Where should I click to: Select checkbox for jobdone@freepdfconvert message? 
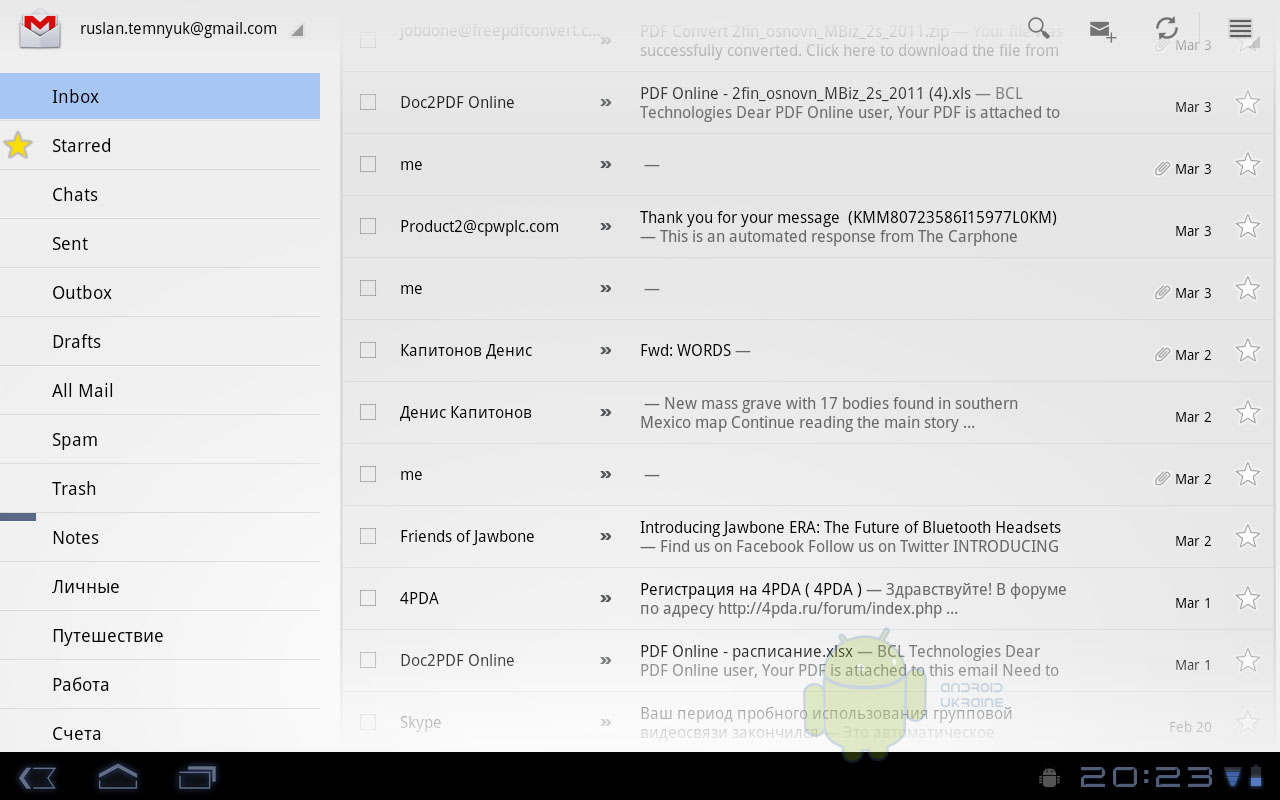[x=368, y=40]
